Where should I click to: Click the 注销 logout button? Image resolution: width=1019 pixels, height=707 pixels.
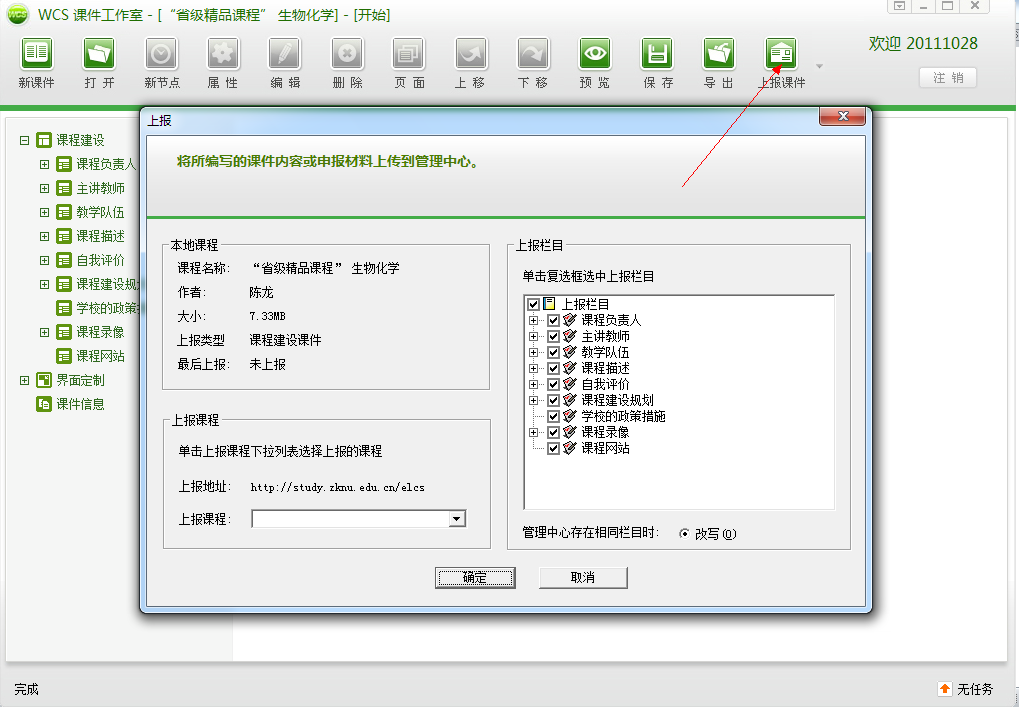tap(947, 78)
